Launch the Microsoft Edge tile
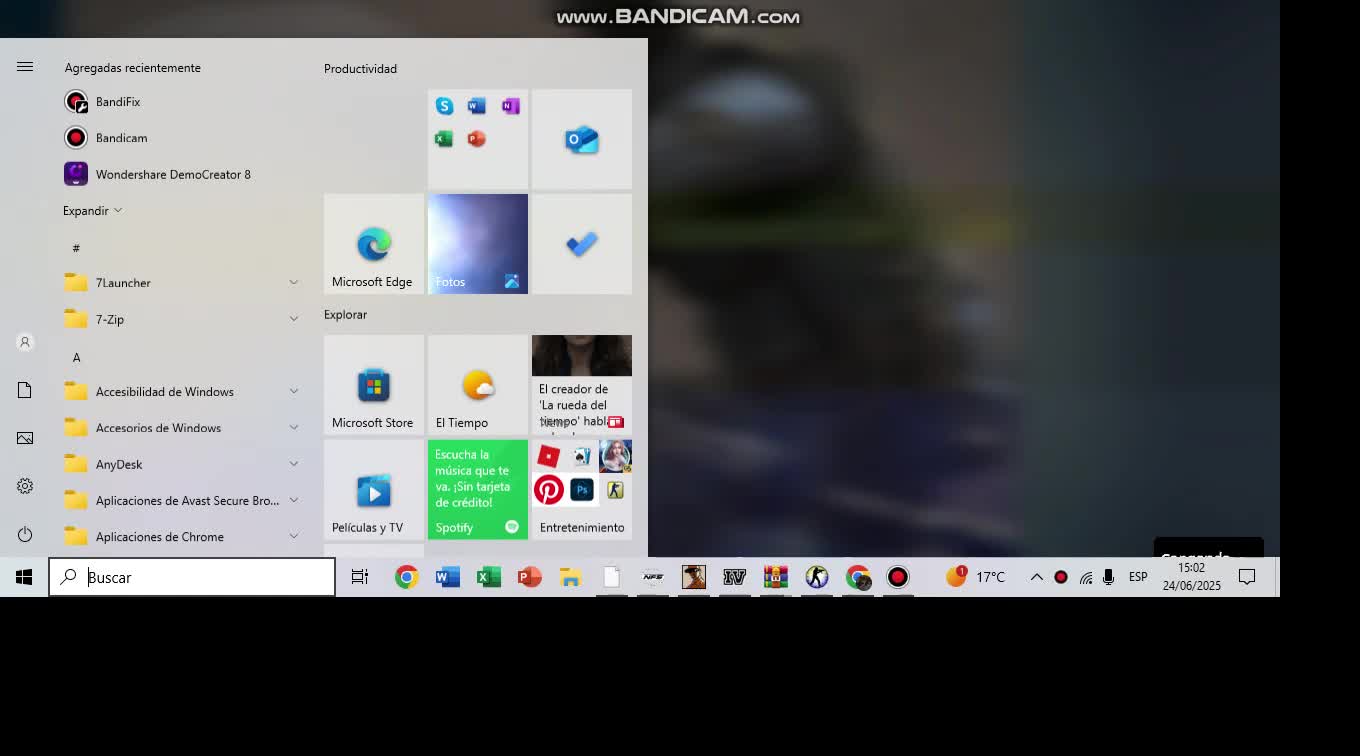Screen dimensions: 1360x756 point(374,244)
